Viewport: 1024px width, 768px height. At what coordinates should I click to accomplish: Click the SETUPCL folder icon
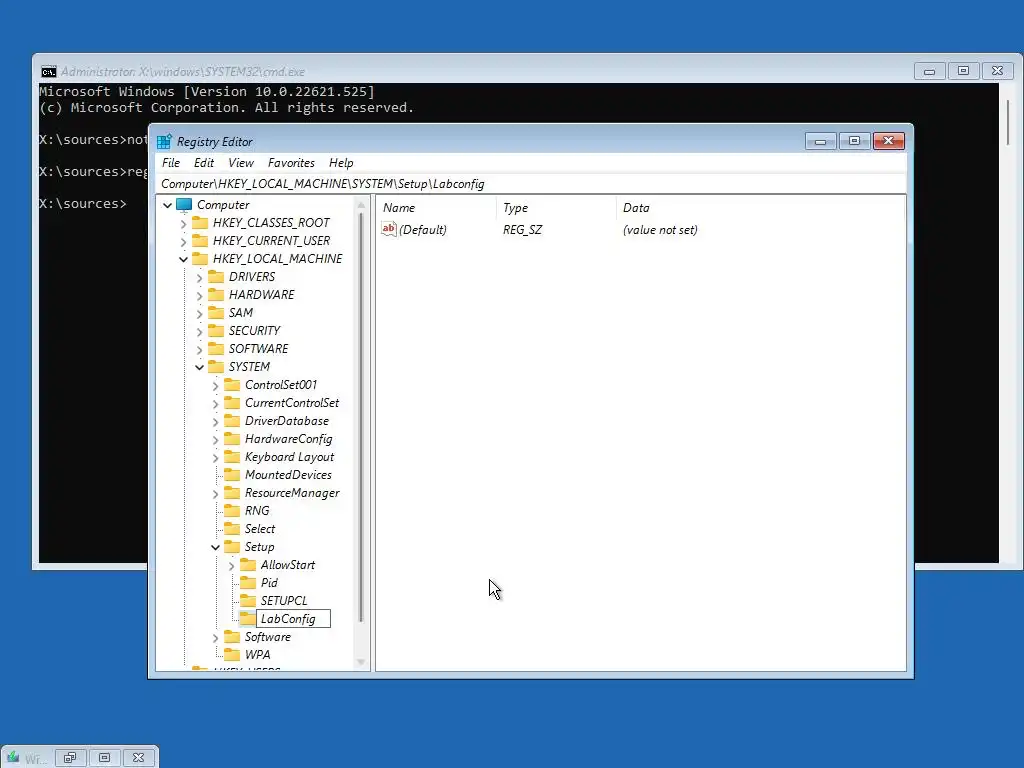pos(248,600)
